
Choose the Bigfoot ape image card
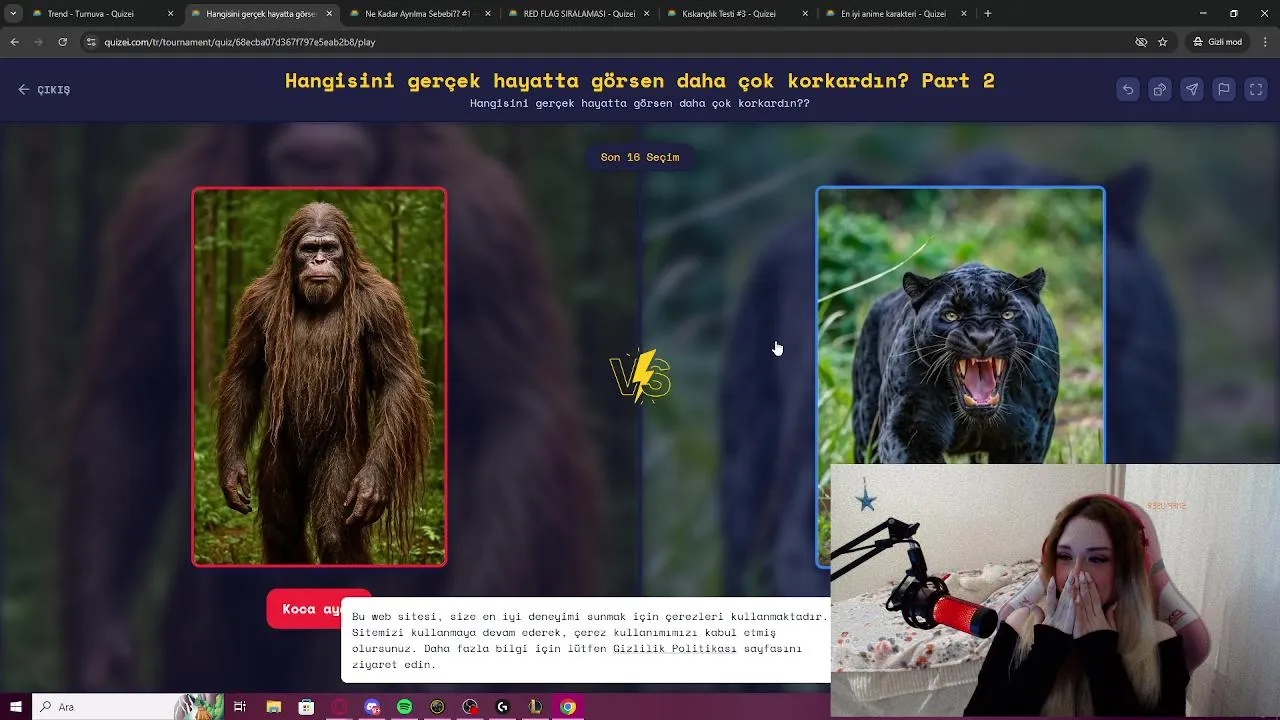point(319,377)
